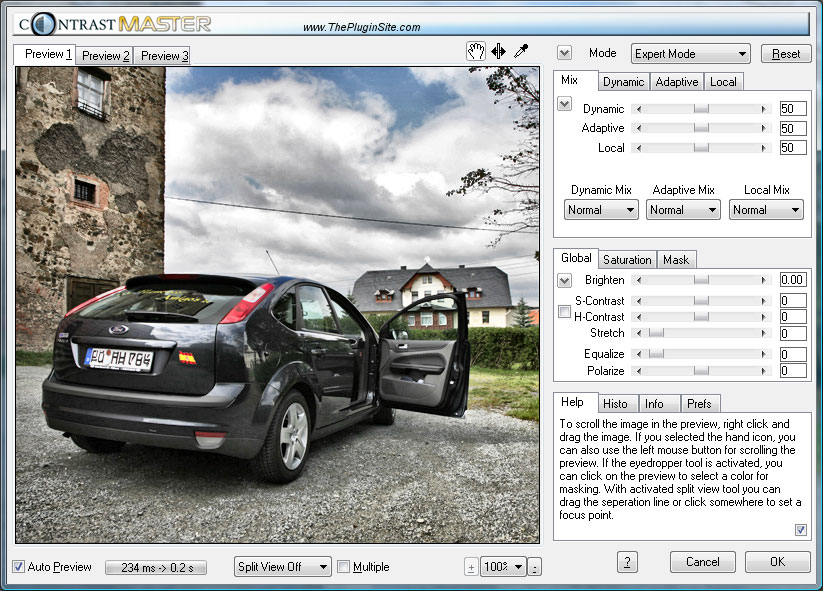Toggle the checkbox in Help panel corner

(800, 530)
